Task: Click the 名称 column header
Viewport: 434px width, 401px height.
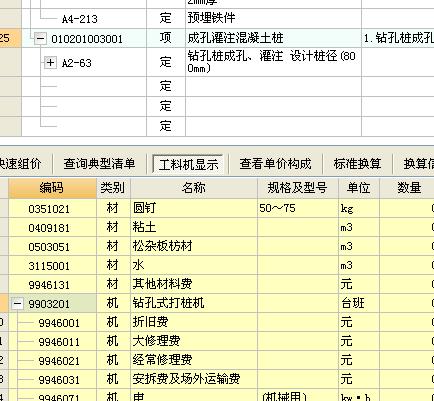Action: [194, 188]
